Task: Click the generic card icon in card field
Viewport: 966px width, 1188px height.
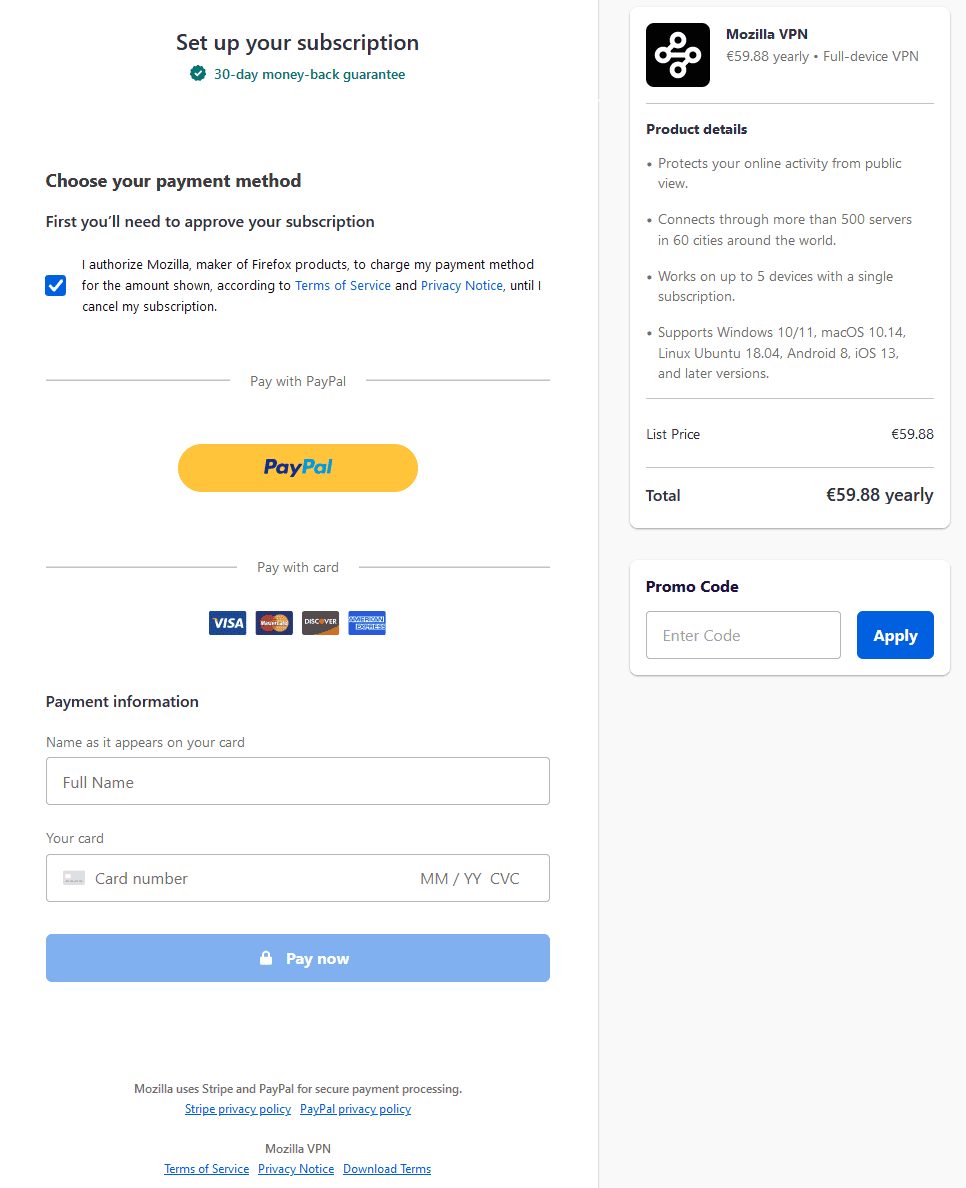Action: [73, 878]
